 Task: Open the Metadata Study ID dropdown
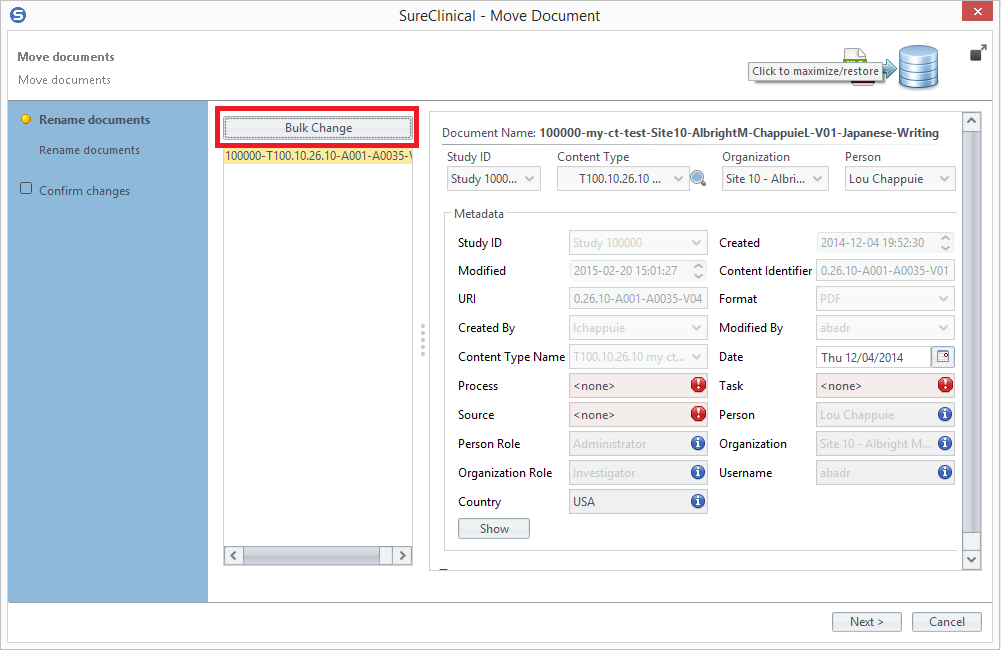(638, 243)
